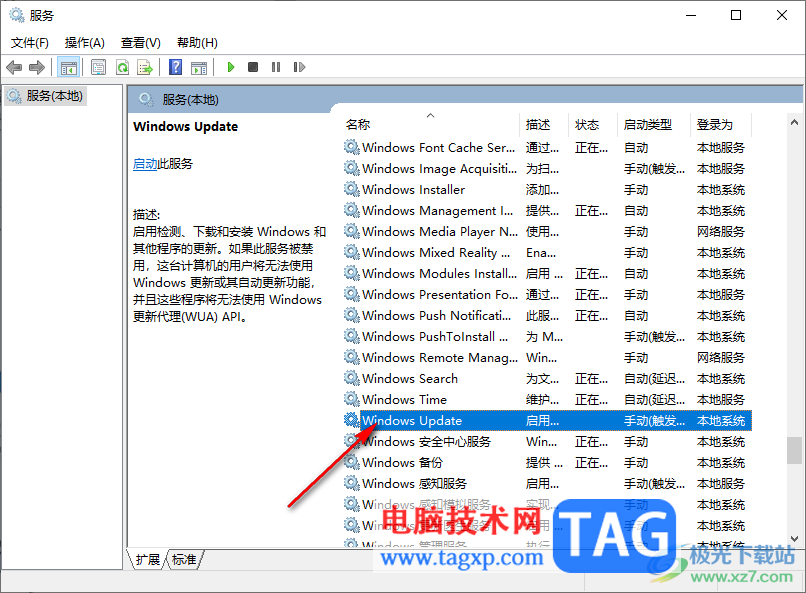Screen dimensions: 806x593
Task: Select the Windows Mixed Reality service row
Action: click(x=547, y=253)
